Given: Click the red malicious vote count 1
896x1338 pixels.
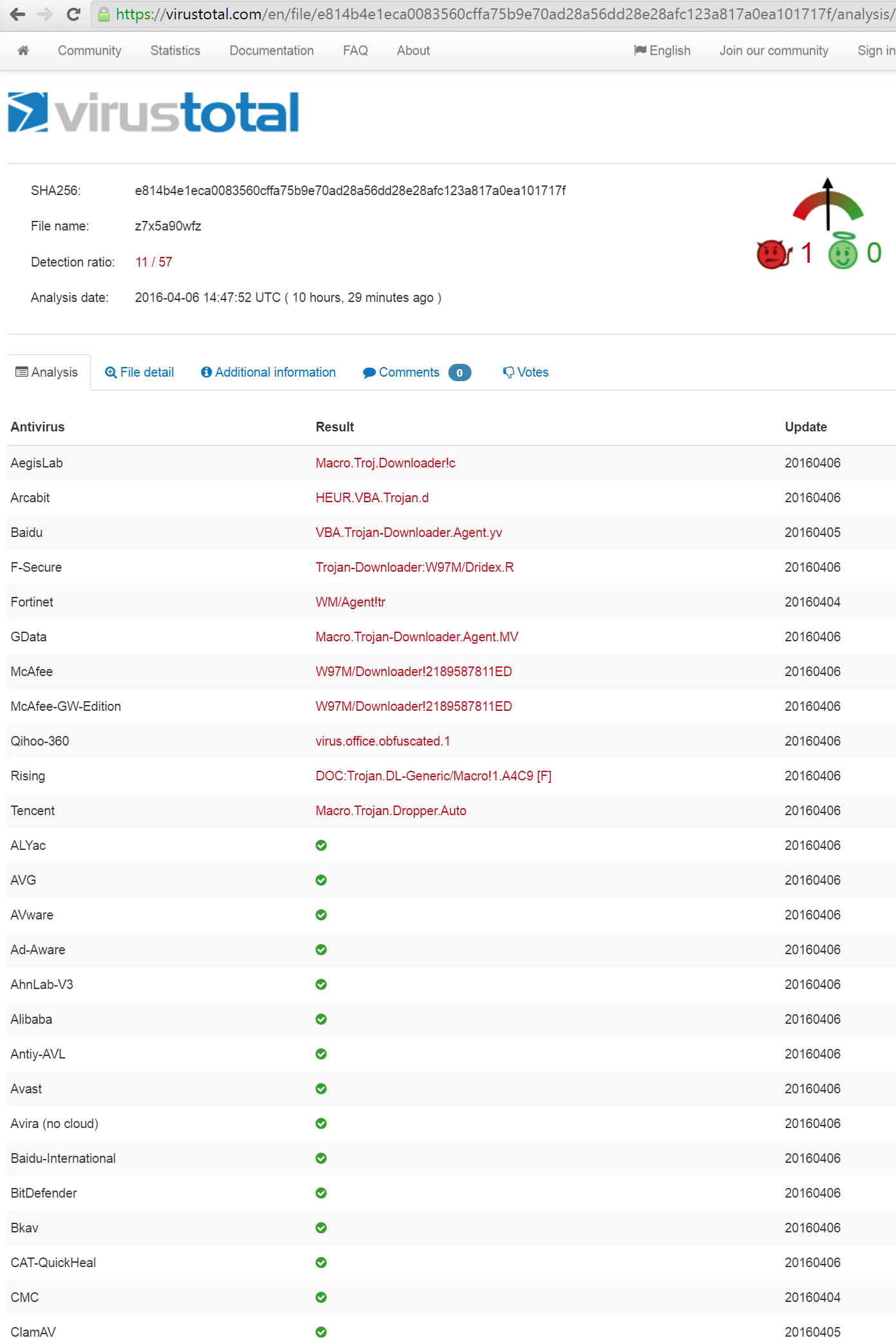Looking at the screenshot, I should point(807,253).
